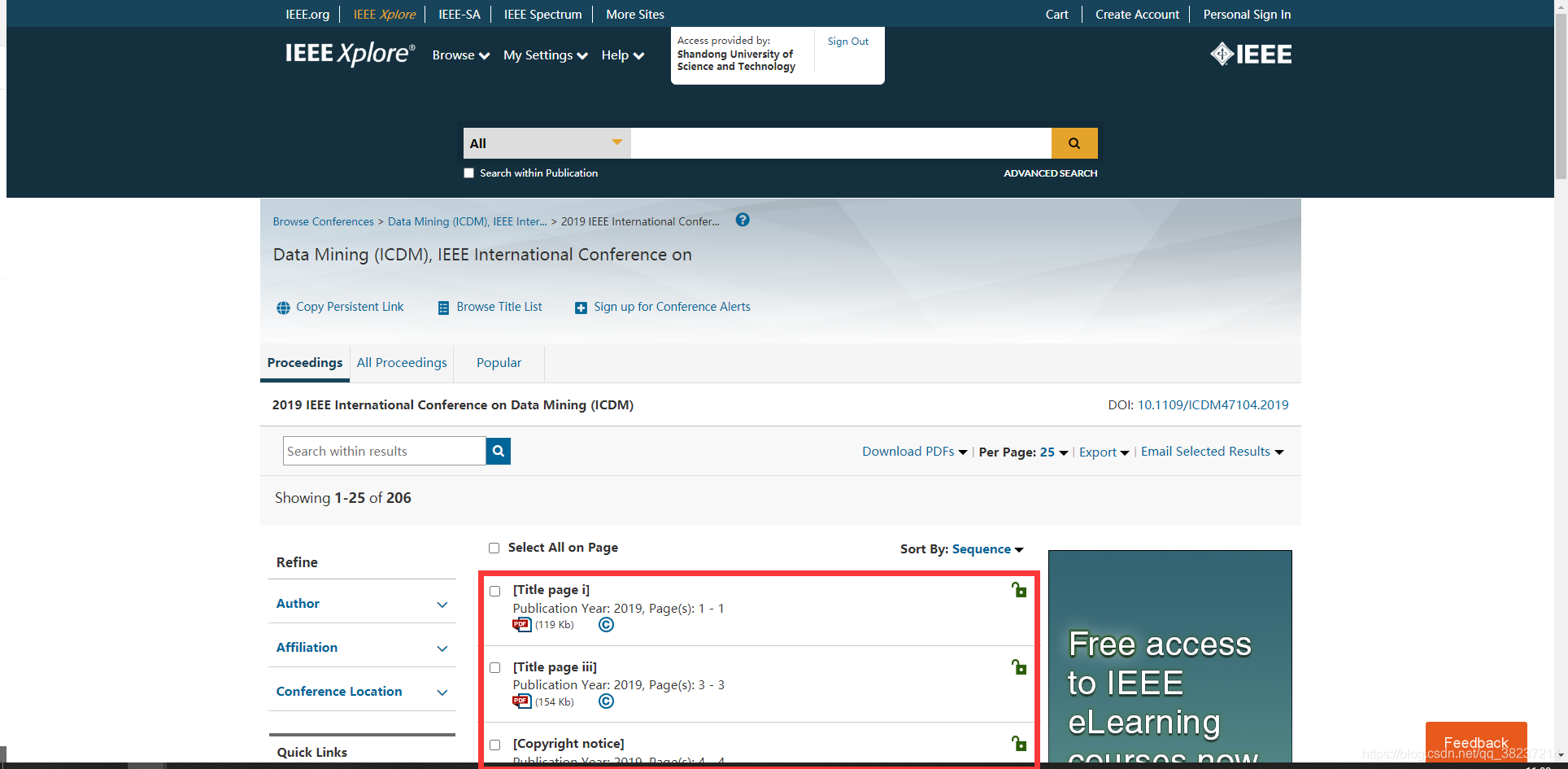Click the orange Feedback button
Image resolution: width=1568 pixels, height=769 pixels.
(1476, 742)
